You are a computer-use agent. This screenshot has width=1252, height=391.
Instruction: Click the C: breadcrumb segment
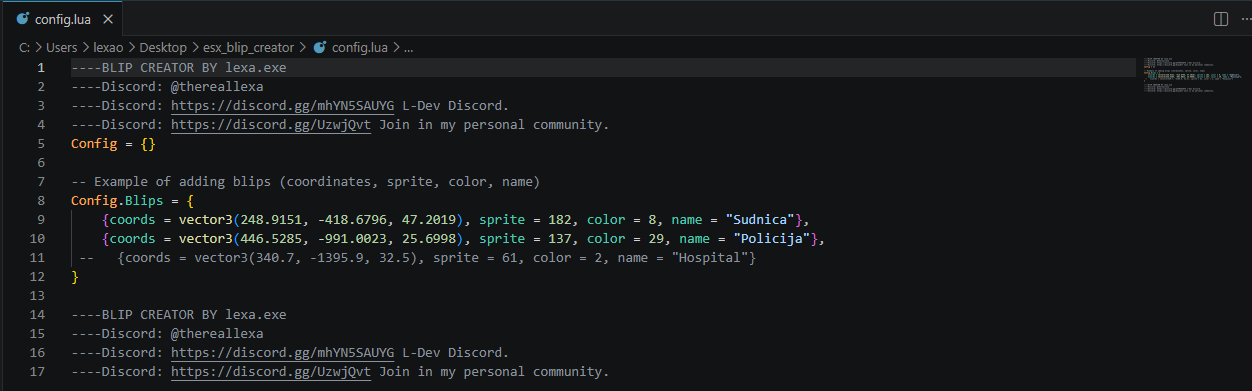click(24, 47)
